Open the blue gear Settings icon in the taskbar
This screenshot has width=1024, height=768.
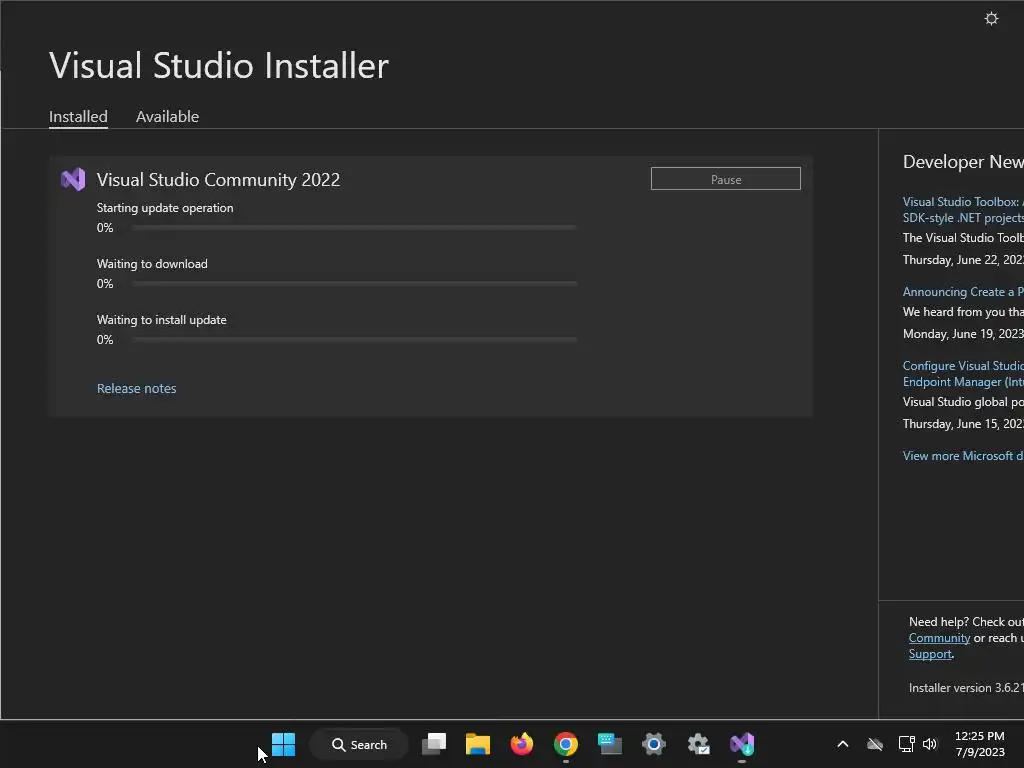[x=653, y=744]
